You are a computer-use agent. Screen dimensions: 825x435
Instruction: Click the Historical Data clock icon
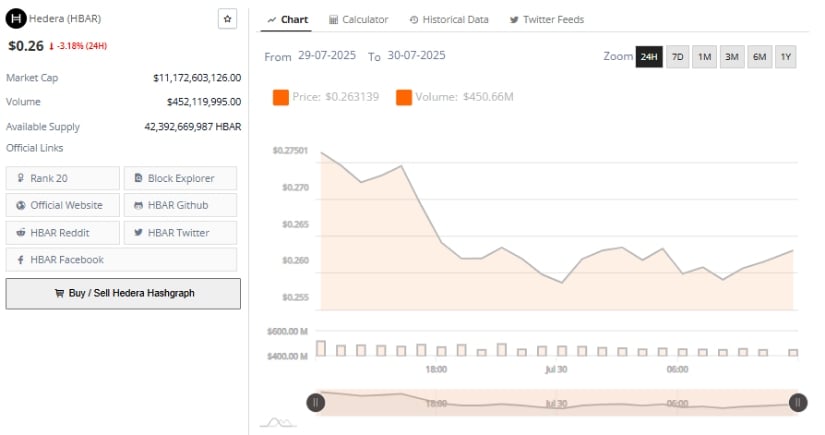(414, 20)
